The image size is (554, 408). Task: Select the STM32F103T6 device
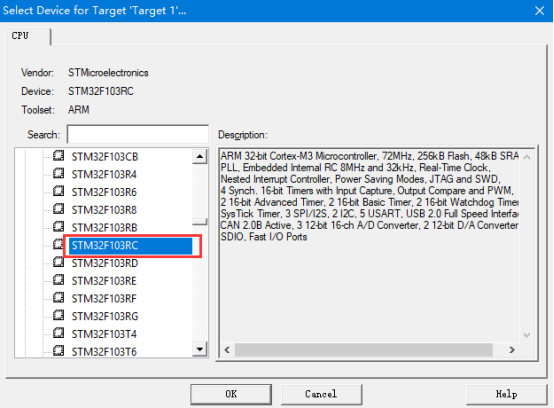pyautogui.click(x=104, y=351)
